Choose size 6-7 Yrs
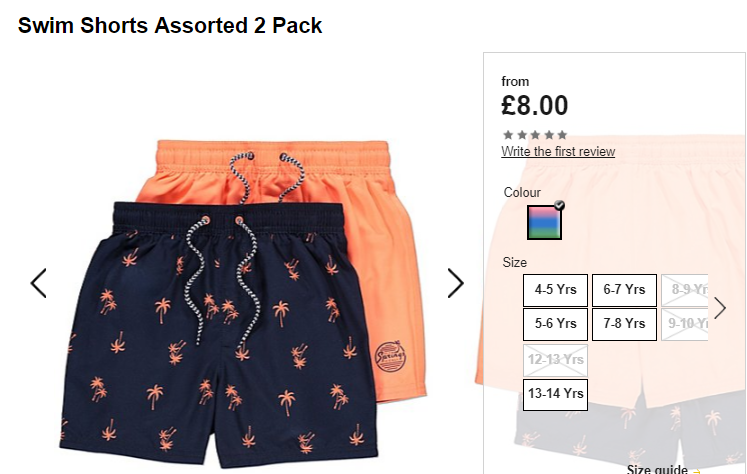This screenshot has width=747, height=474. (624, 290)
